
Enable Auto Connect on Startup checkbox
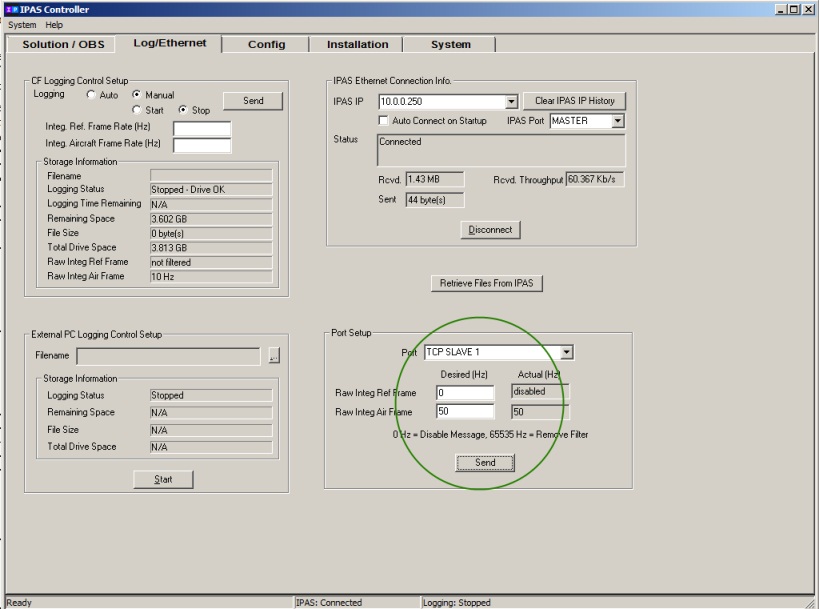point(384,121)
